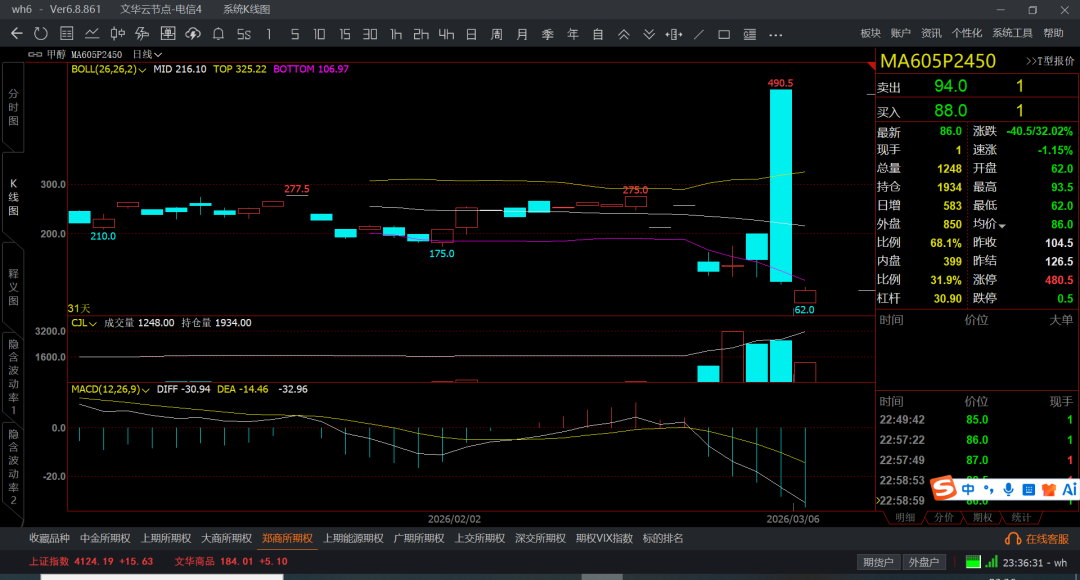Switch chart to weekly period 周
The width and height of the screenshot is (1080, 580).
click(497, 34)
